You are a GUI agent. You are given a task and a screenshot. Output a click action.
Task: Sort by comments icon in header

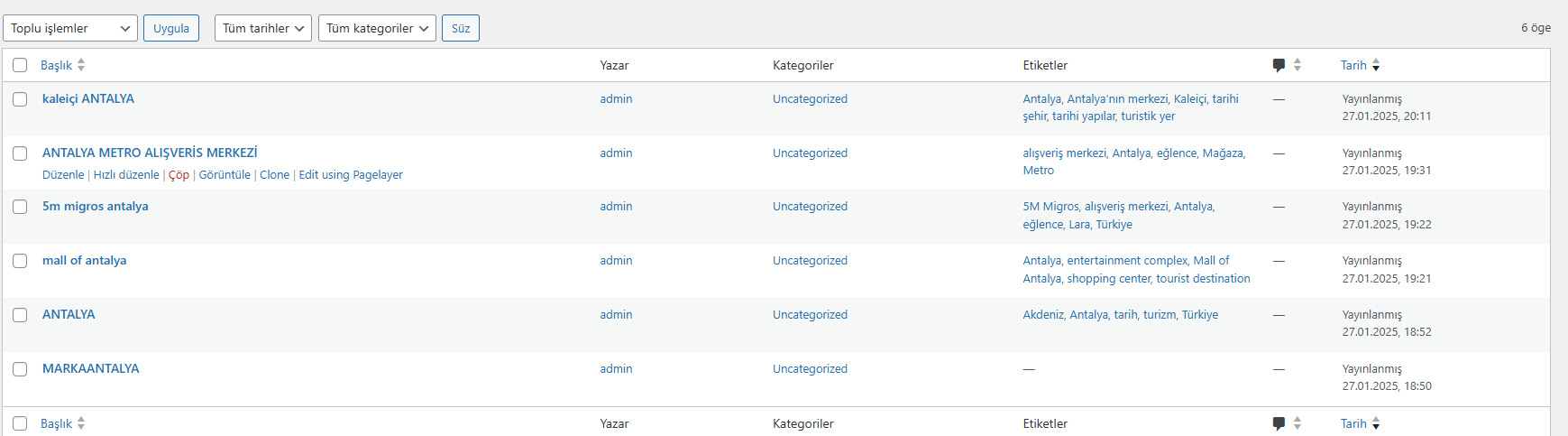tap(1279, 65)
